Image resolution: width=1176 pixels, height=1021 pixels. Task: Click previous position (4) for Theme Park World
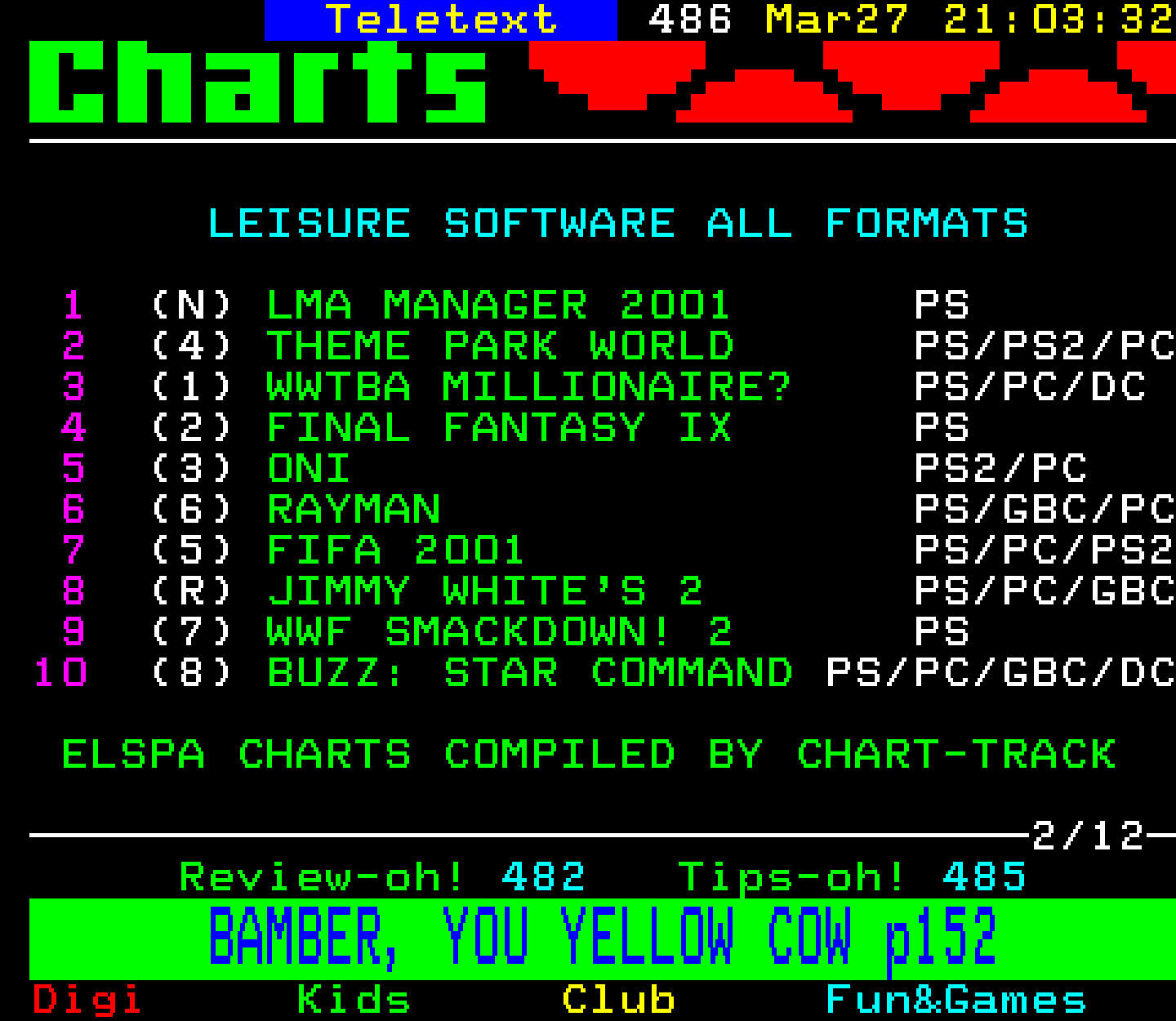pyautogui.click(x=192, y=346)
